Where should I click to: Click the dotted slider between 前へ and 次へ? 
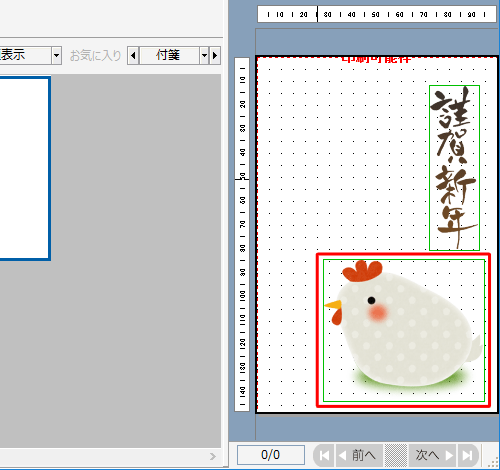(396, 455)
